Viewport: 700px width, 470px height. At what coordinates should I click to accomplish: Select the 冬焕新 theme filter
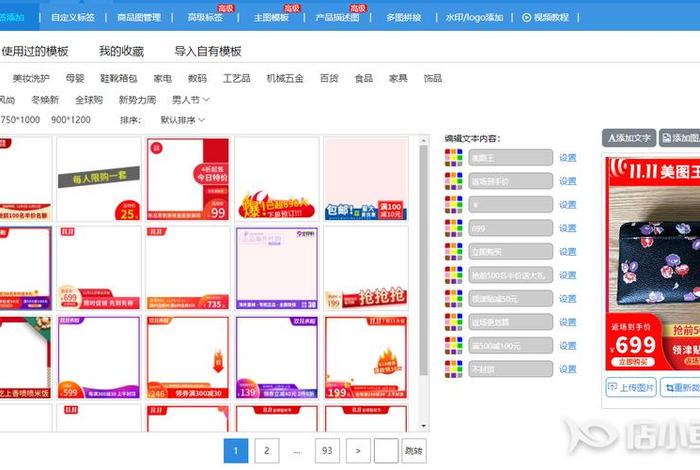click(45, 100)
